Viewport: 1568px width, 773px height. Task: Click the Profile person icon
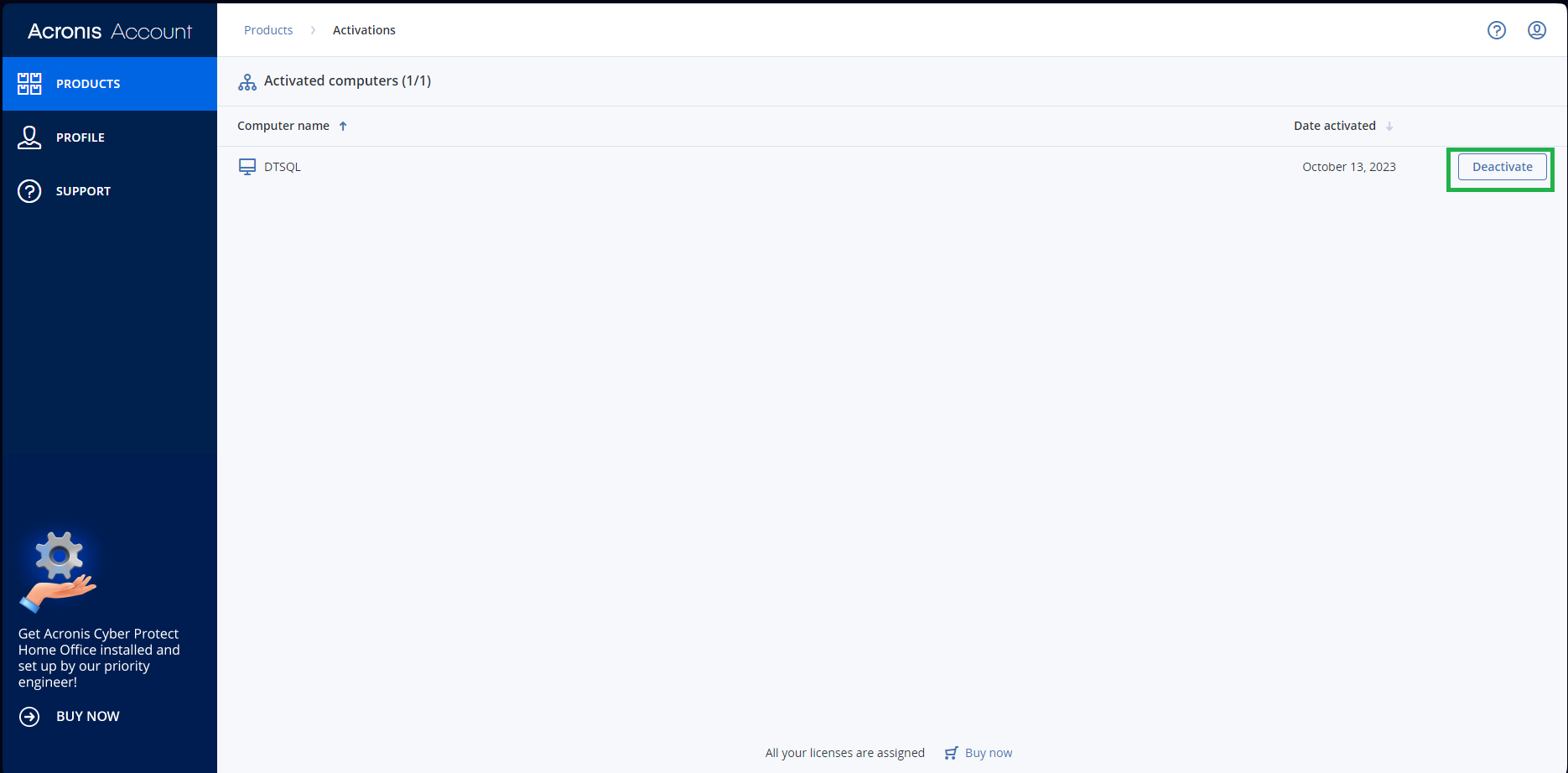point(29,137)
